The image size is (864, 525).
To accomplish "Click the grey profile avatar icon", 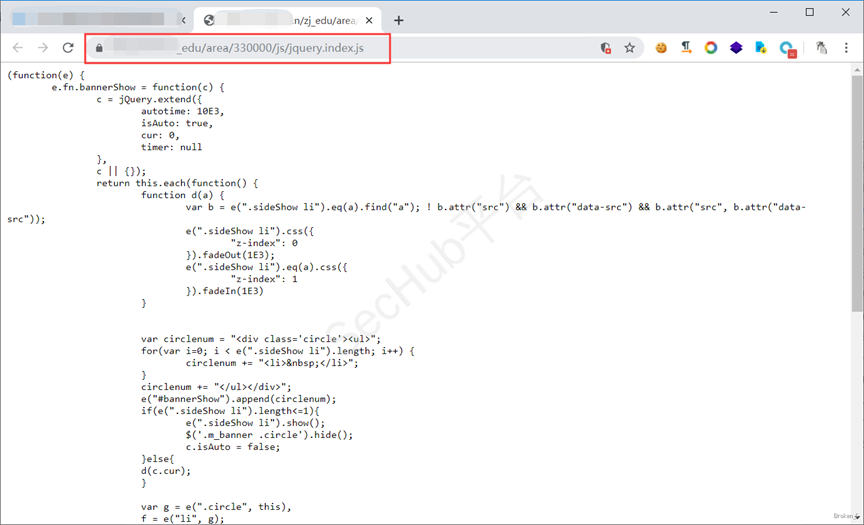I will tap(821, 48).
